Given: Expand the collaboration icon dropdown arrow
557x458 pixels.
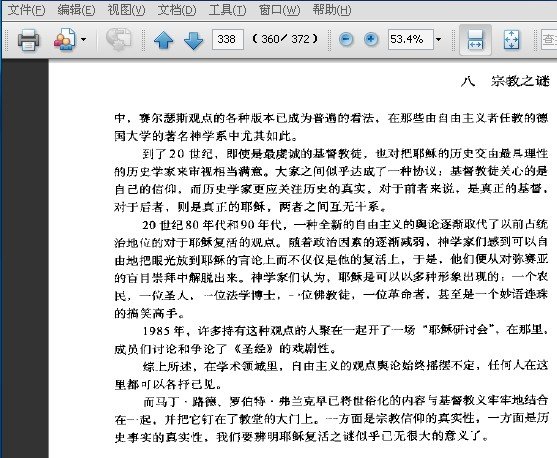Looking at the screenshot, I should [83, 39].
